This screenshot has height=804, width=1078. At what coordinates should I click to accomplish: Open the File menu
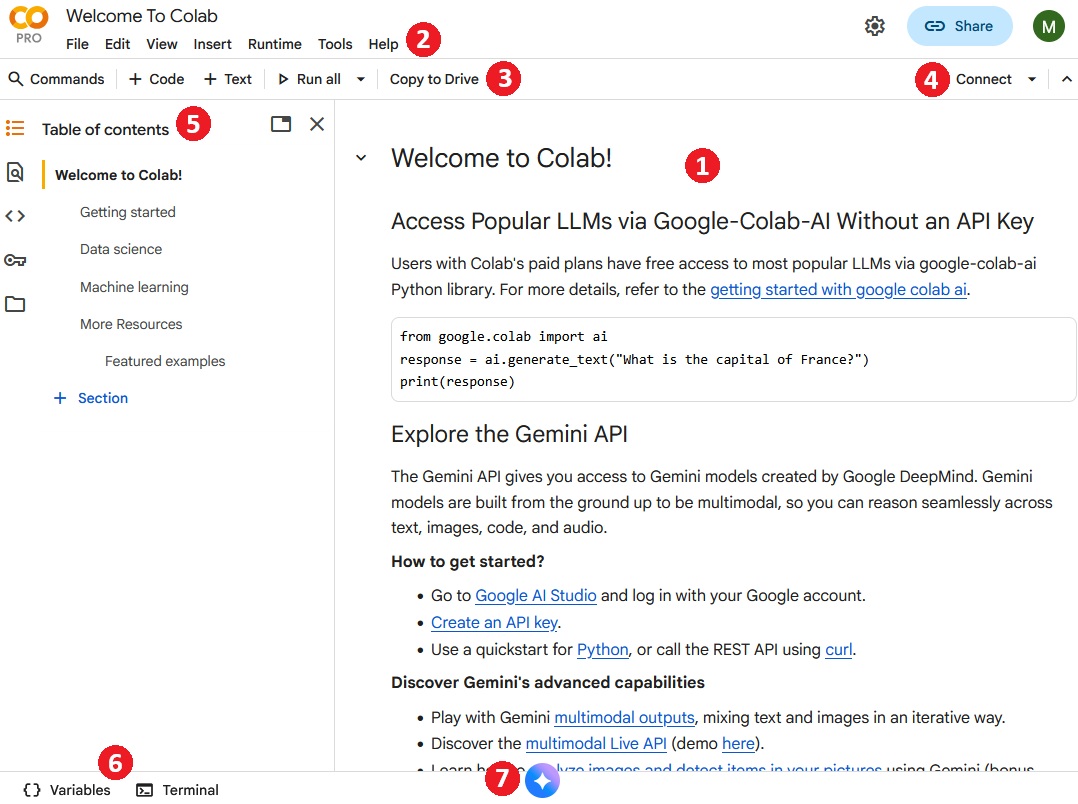pyautogui.click(x=77, y=44)
